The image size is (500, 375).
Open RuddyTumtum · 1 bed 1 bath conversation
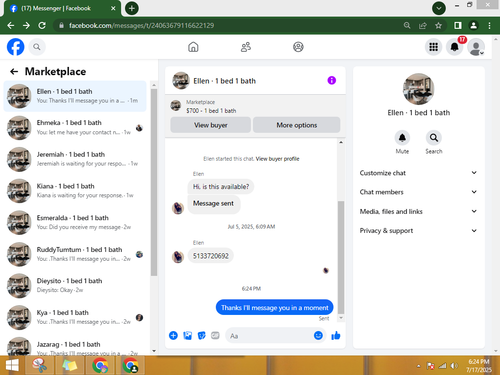click(x=75, y=254)
